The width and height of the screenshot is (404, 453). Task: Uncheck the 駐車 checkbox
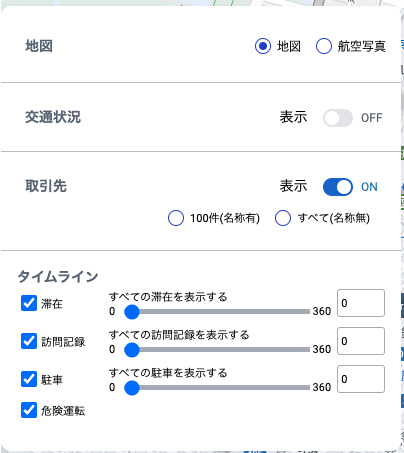[x=29, y=379]
